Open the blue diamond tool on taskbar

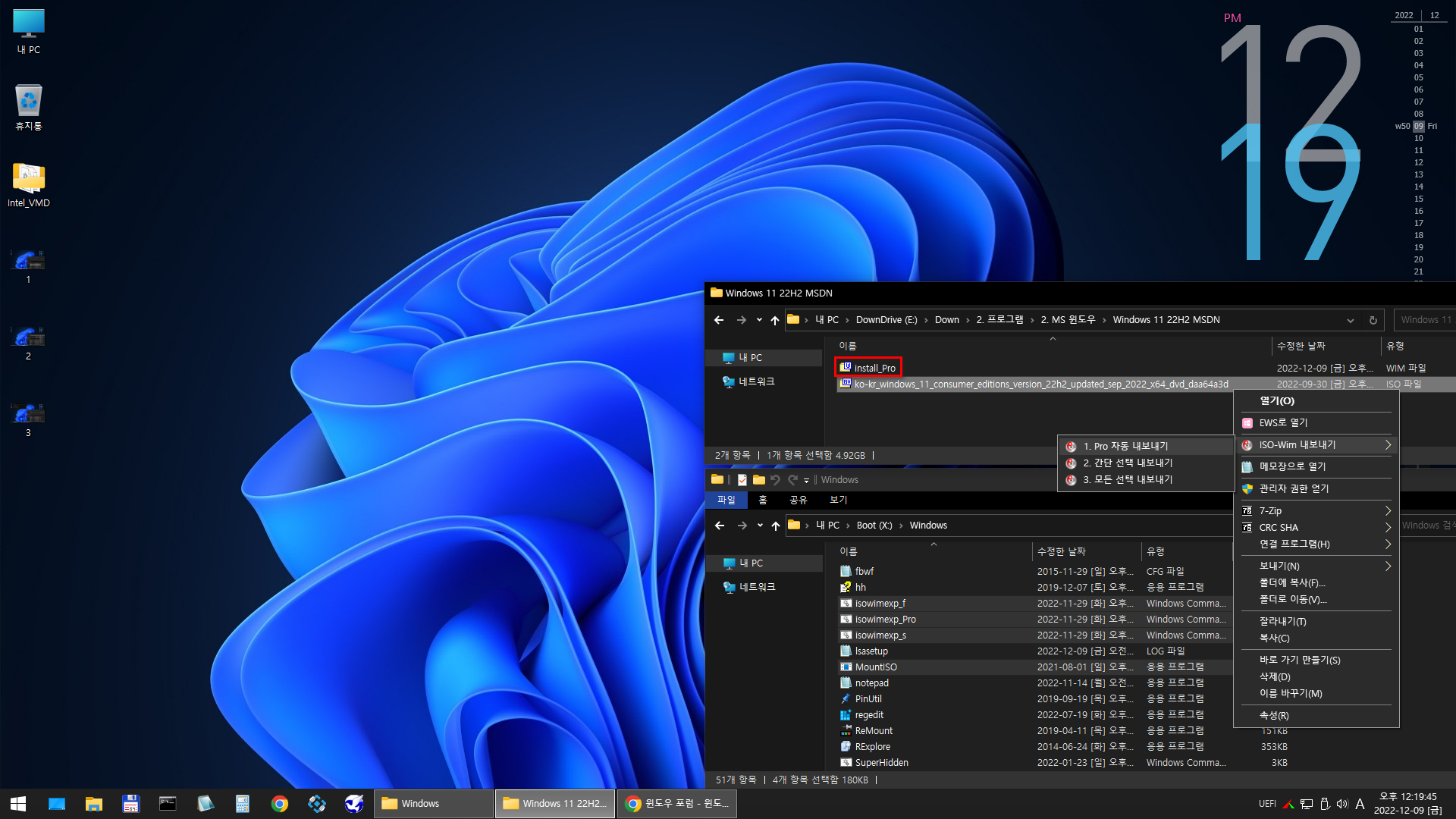pyautogui.click(x=316, y=803)
